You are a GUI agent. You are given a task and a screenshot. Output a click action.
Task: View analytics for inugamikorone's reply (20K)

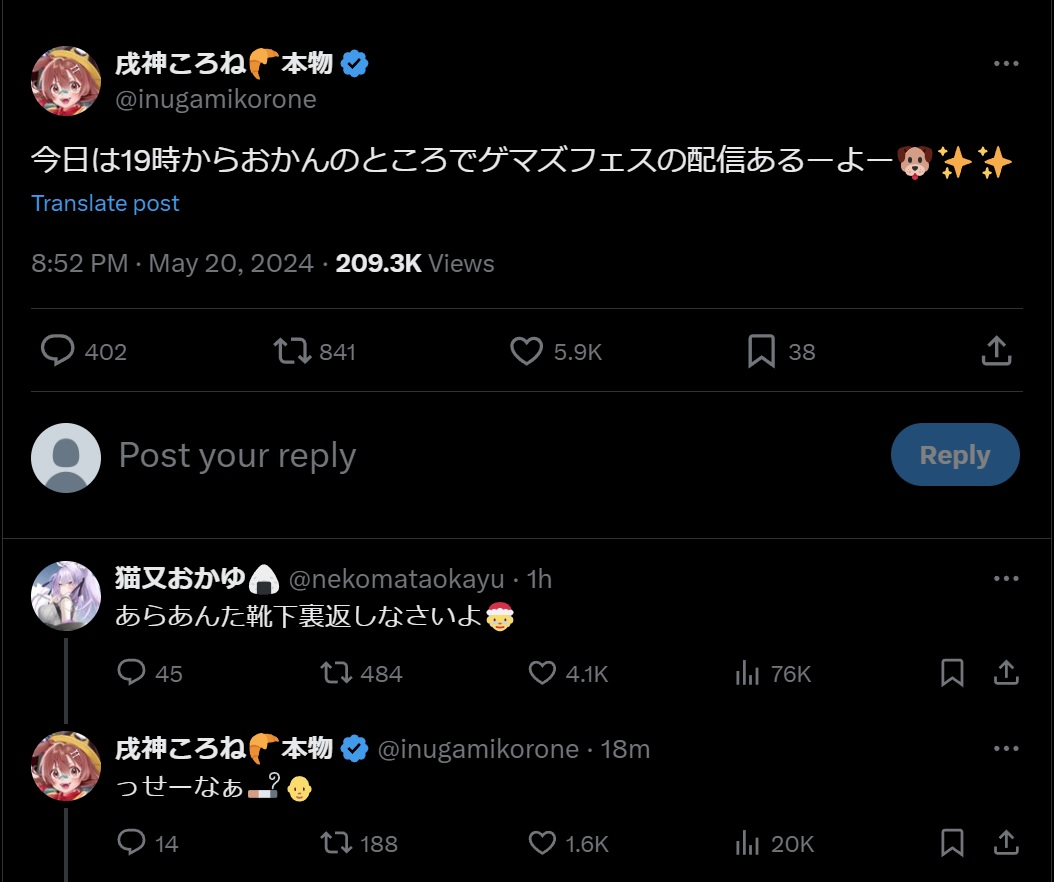[x=747, y=843]
